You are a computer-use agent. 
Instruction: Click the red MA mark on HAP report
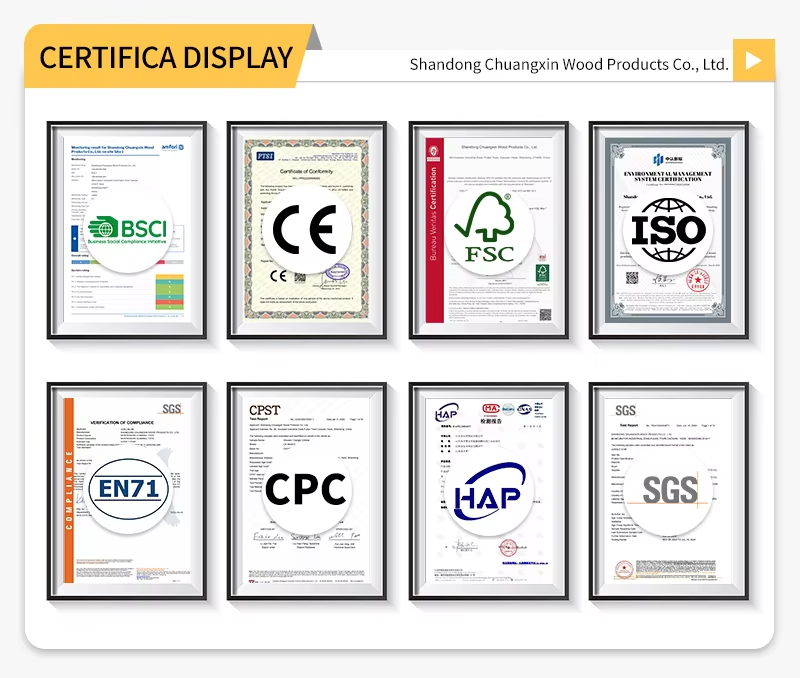tap(491, 409)
